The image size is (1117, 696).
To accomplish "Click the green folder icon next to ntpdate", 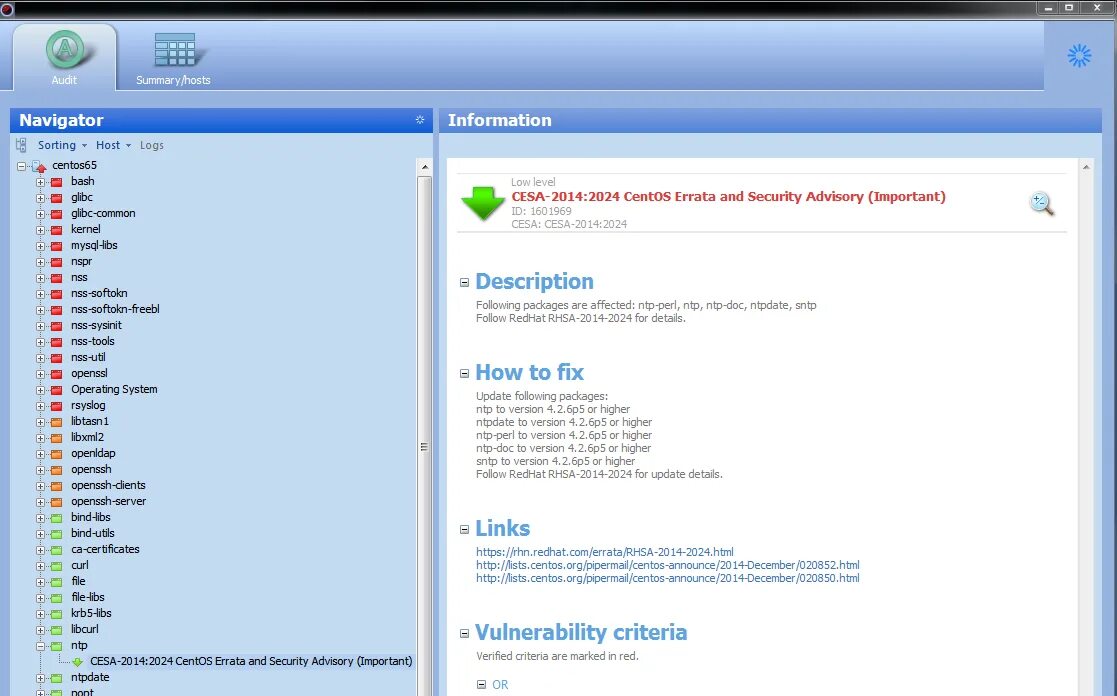I will coord(56,678).
